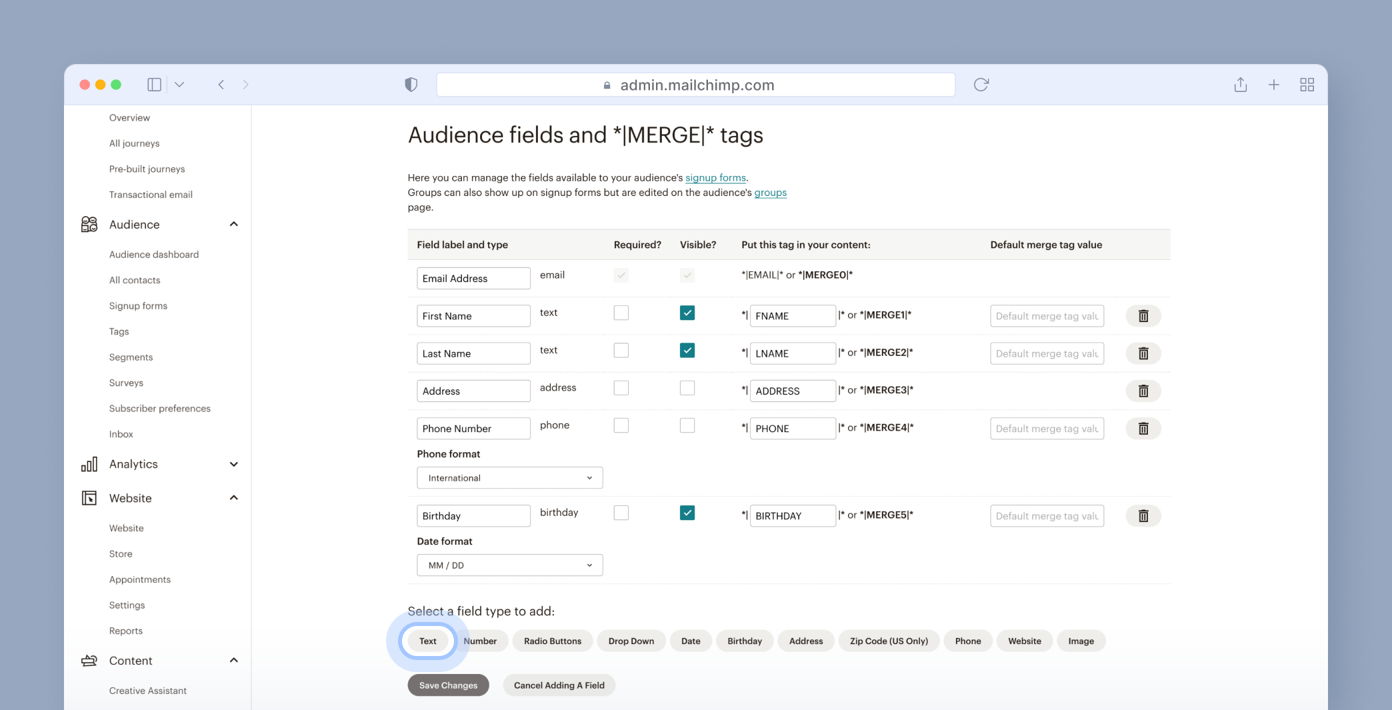The image size is (1392, 710).
Task: Click the trash icon for the Birthday field
Action: point(1143,516)
